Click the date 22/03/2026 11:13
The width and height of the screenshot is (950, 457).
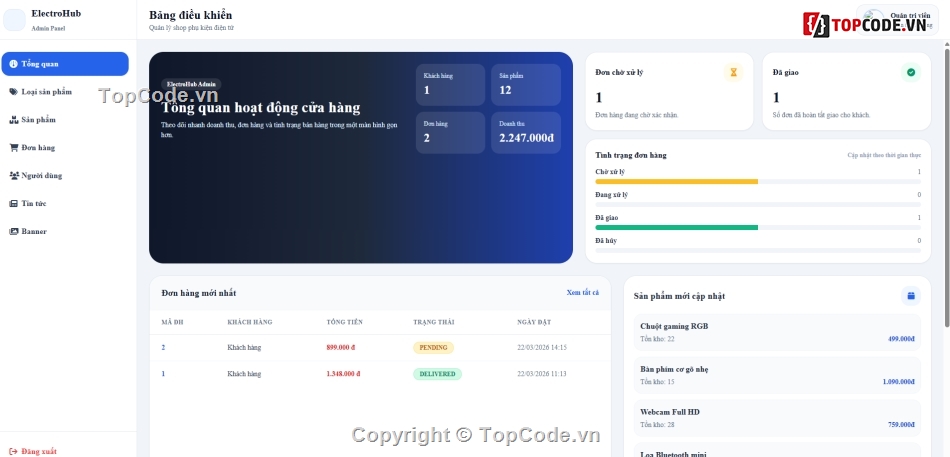coord(542,373)
